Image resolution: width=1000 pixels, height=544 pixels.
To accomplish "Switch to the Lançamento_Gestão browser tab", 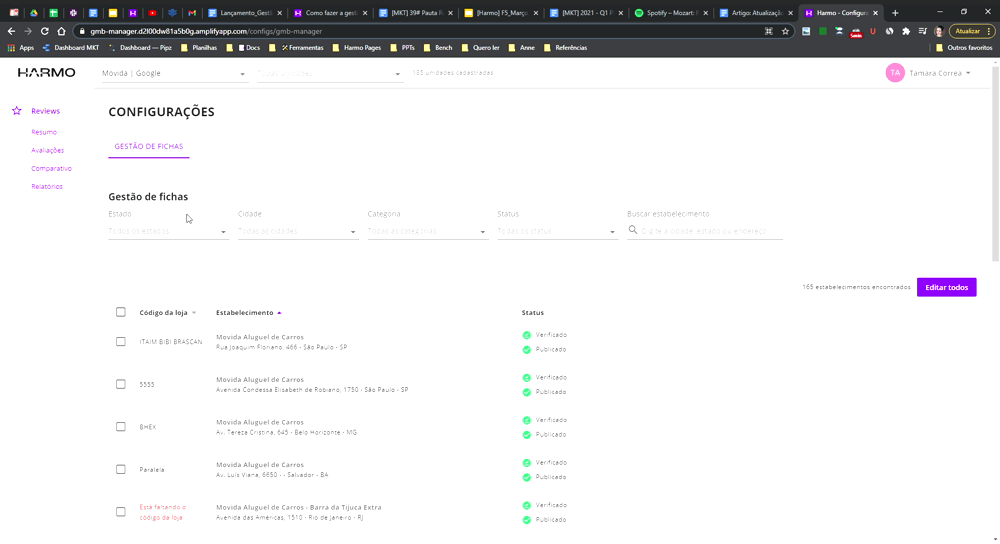I will [x=246, y=13].
